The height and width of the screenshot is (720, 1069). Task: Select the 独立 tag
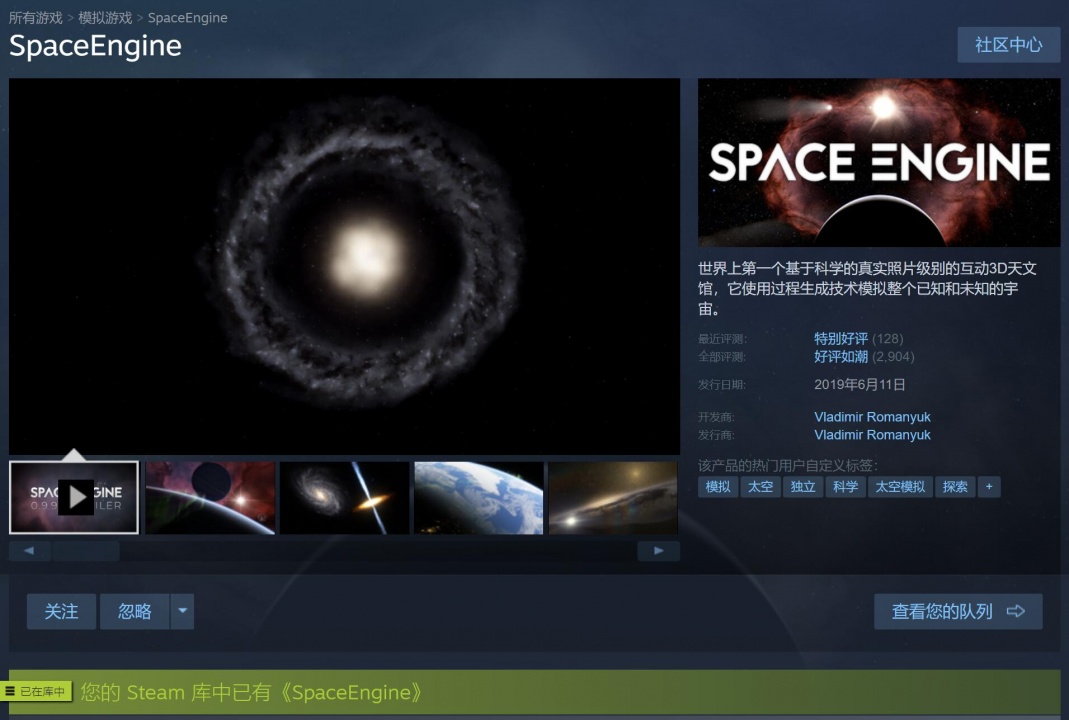(802, 487)
